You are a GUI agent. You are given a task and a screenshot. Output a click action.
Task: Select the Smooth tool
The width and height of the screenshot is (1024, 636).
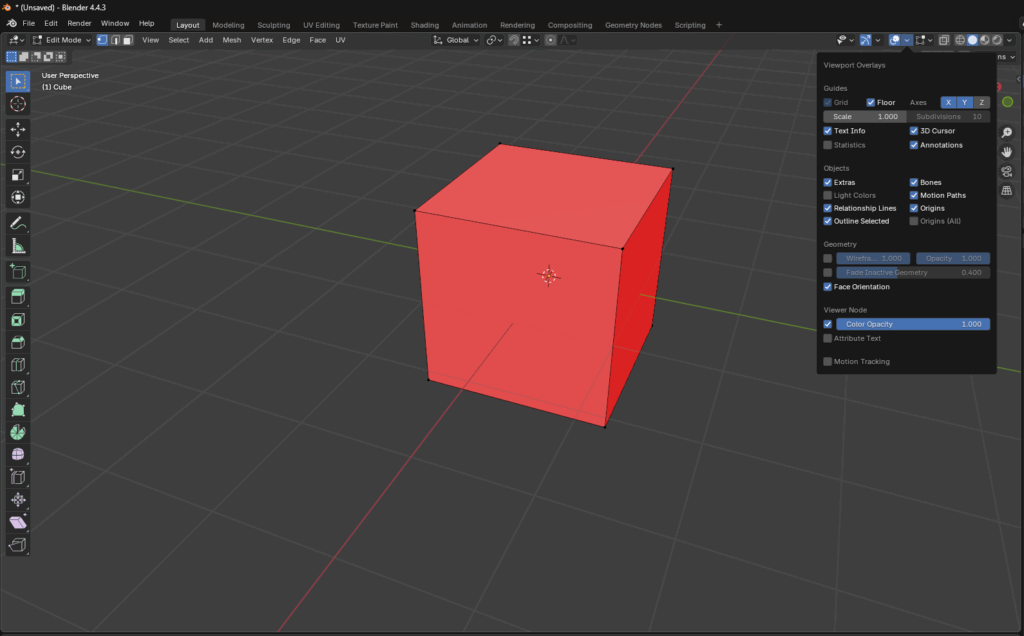coord(18,454)
